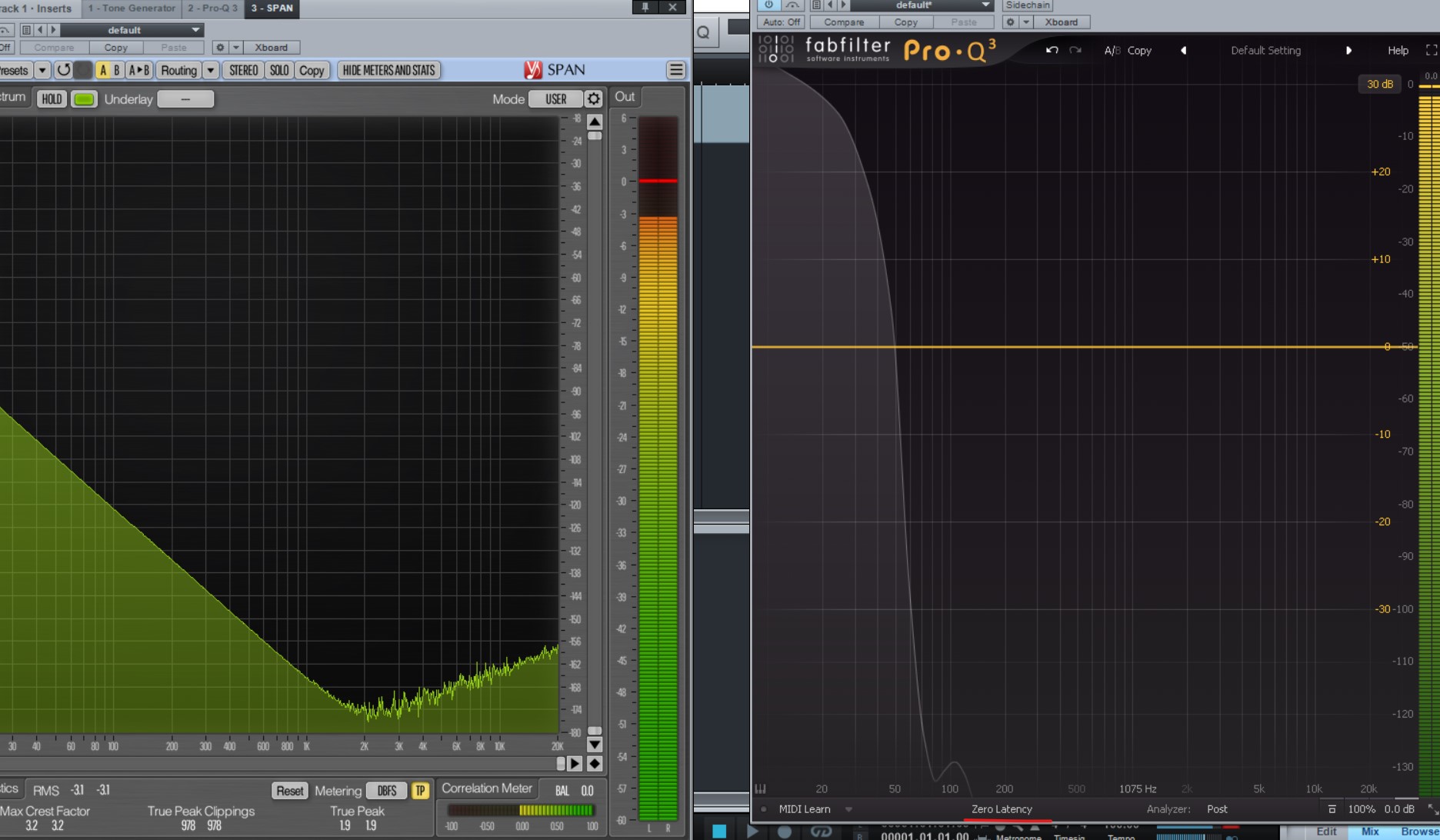Toggle Pro-Q 3 bypass curve button
The image size is (1440, 840).
point(792,5)
